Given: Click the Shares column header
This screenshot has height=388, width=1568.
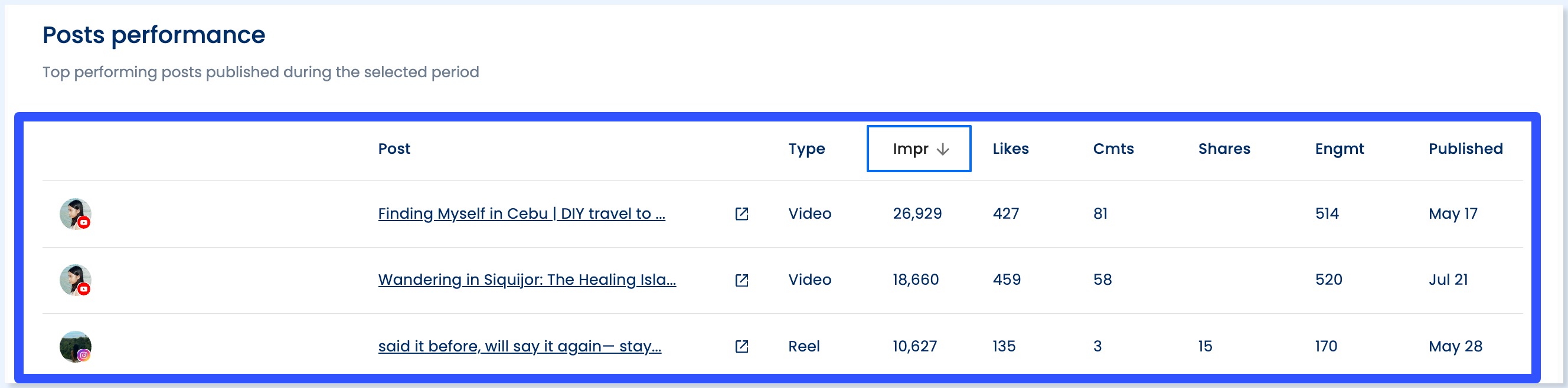Looking at the screenshot, I should [x=1223, y=149].
